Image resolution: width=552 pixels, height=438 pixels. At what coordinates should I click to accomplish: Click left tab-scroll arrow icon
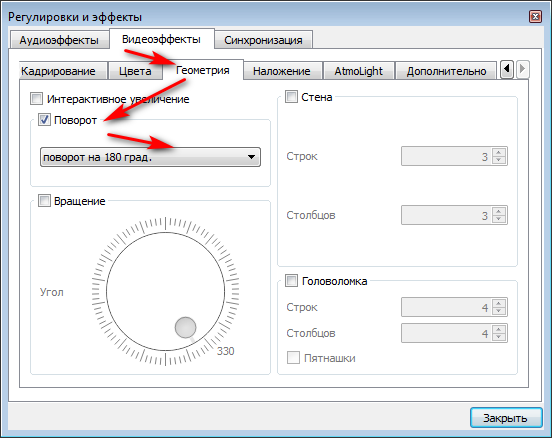pyautogui.click(x=507, y=69)
